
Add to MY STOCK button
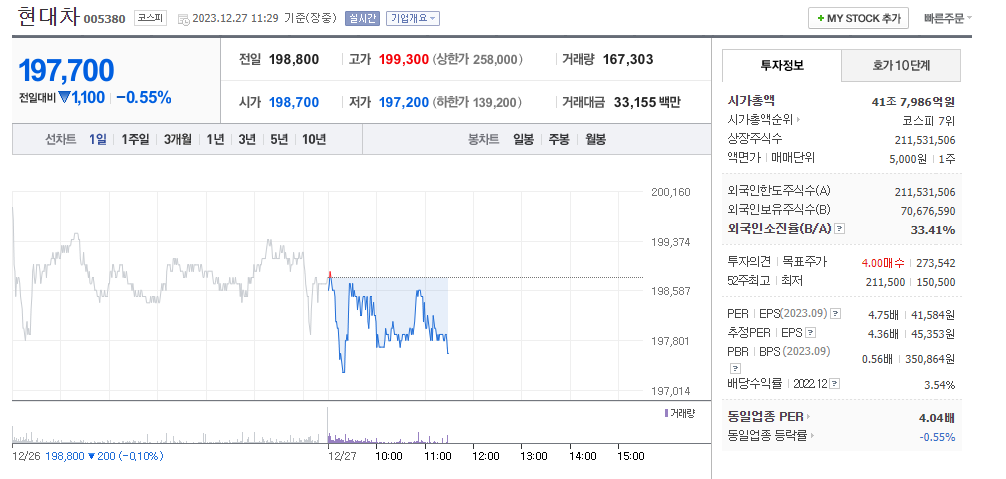[x=858, y=19]
